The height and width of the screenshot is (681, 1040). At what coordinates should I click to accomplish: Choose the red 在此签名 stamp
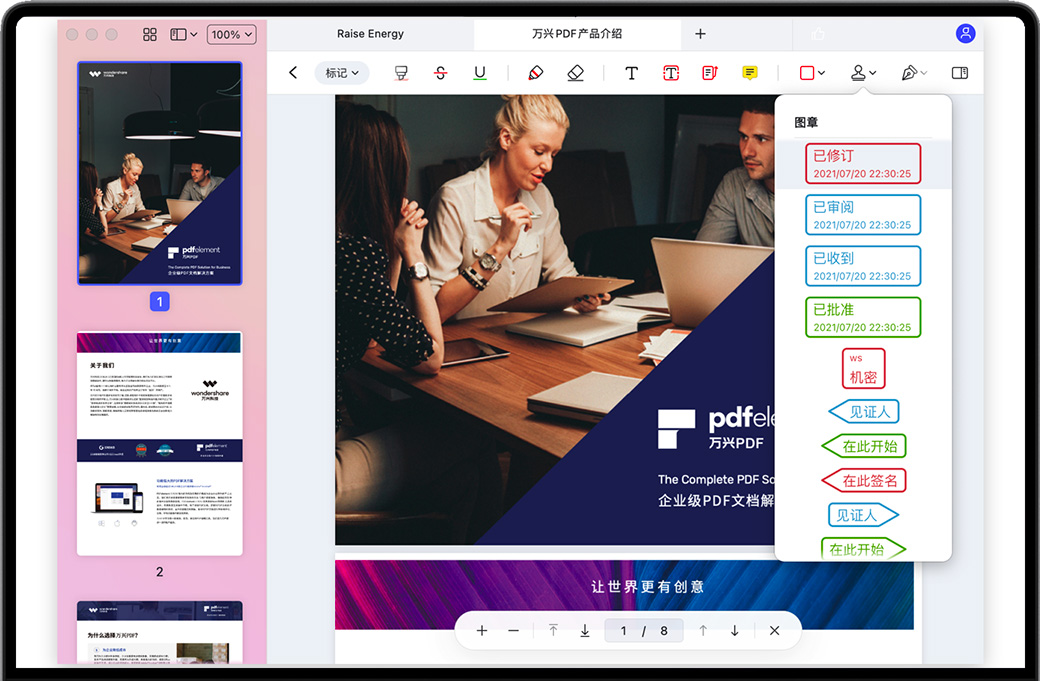pos(864,481)
